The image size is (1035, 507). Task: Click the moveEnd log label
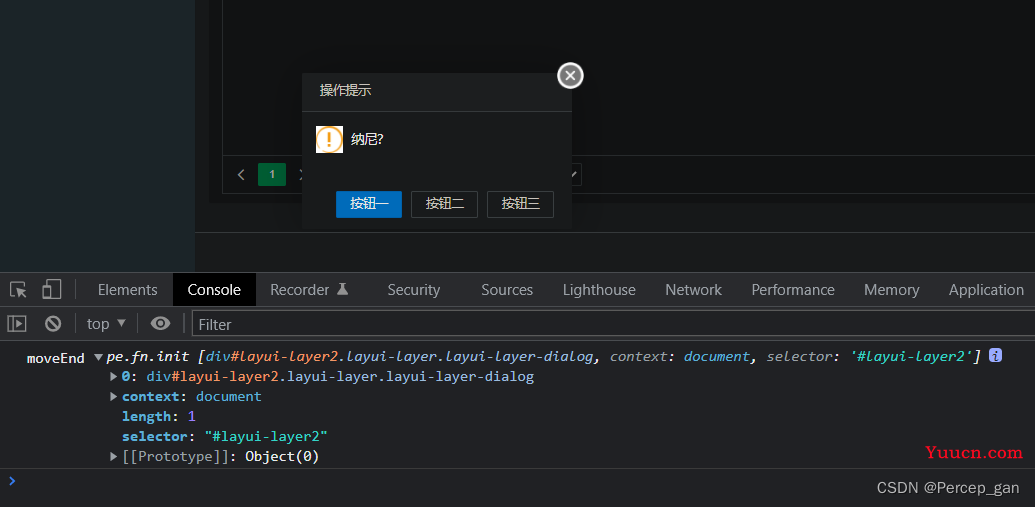pyautogui.click(x=55, y=358)
